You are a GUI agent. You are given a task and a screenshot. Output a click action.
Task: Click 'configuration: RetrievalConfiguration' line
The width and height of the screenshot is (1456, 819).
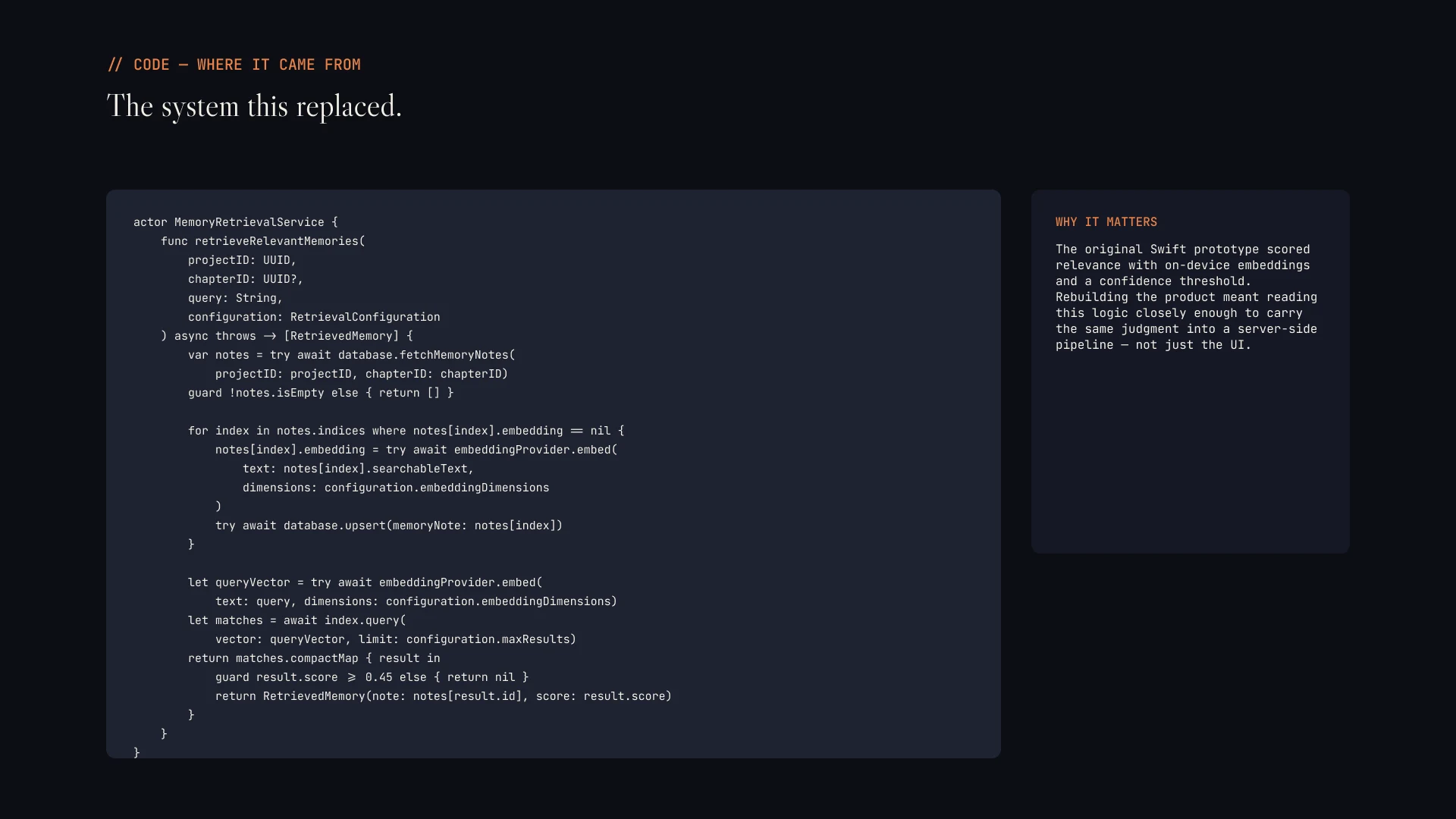(314, 317)
